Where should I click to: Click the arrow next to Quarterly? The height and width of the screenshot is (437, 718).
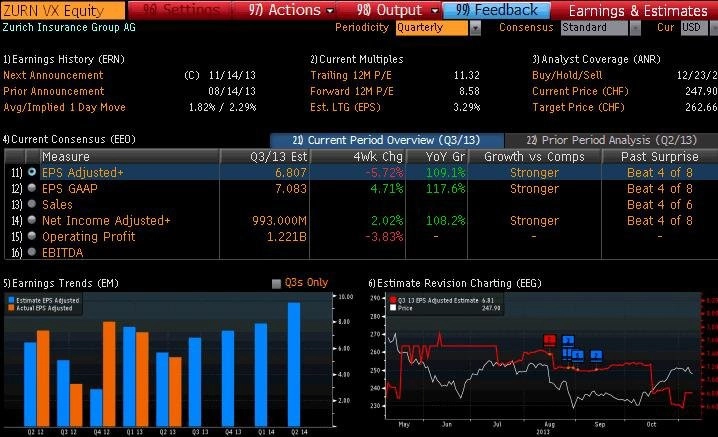tap(475, 28)
